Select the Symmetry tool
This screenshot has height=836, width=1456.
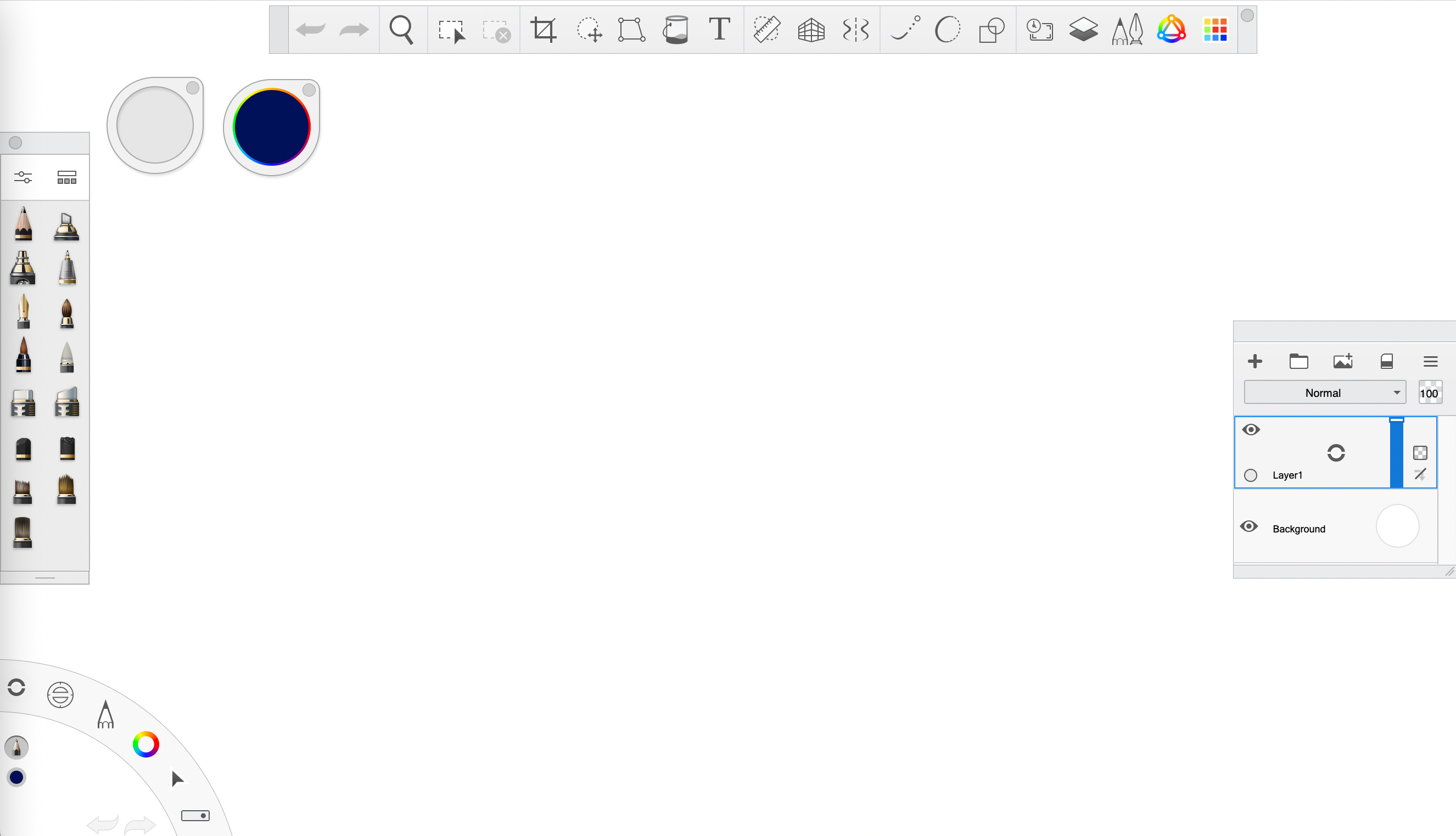pyautogui.click(x=855, y=30)
